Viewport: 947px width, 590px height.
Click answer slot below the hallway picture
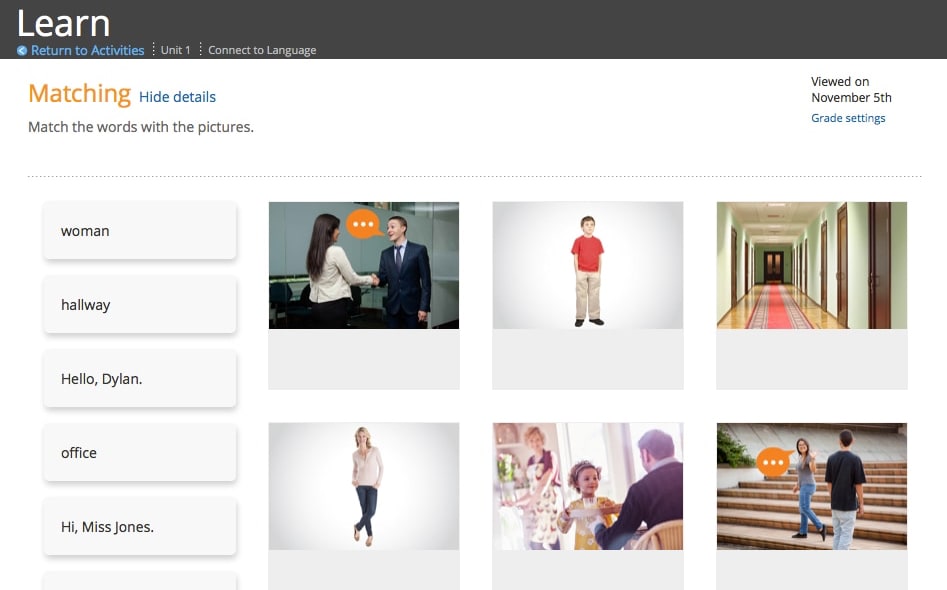click(812, 360)
